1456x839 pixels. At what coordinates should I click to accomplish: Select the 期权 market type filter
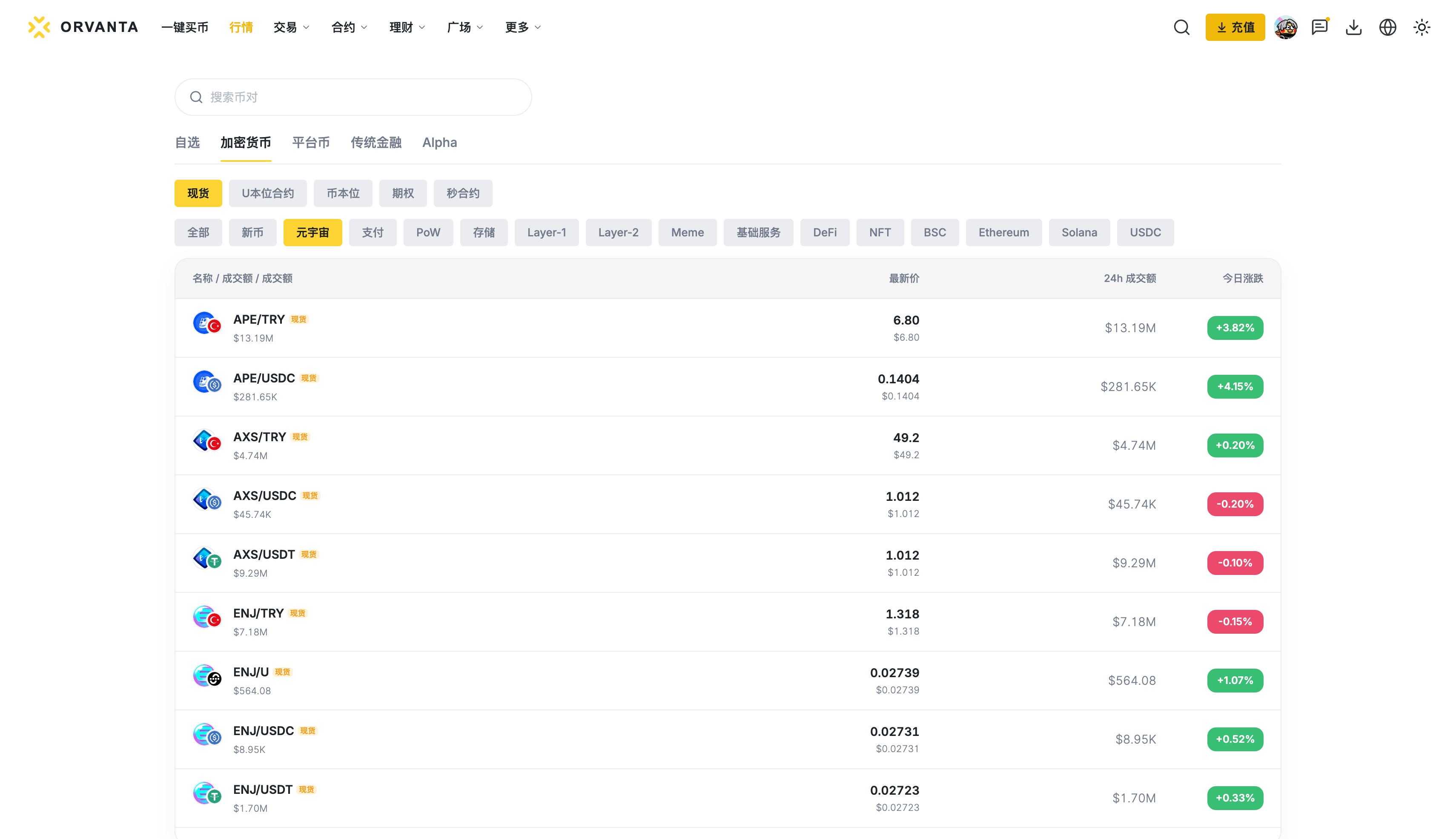point(403,193)
